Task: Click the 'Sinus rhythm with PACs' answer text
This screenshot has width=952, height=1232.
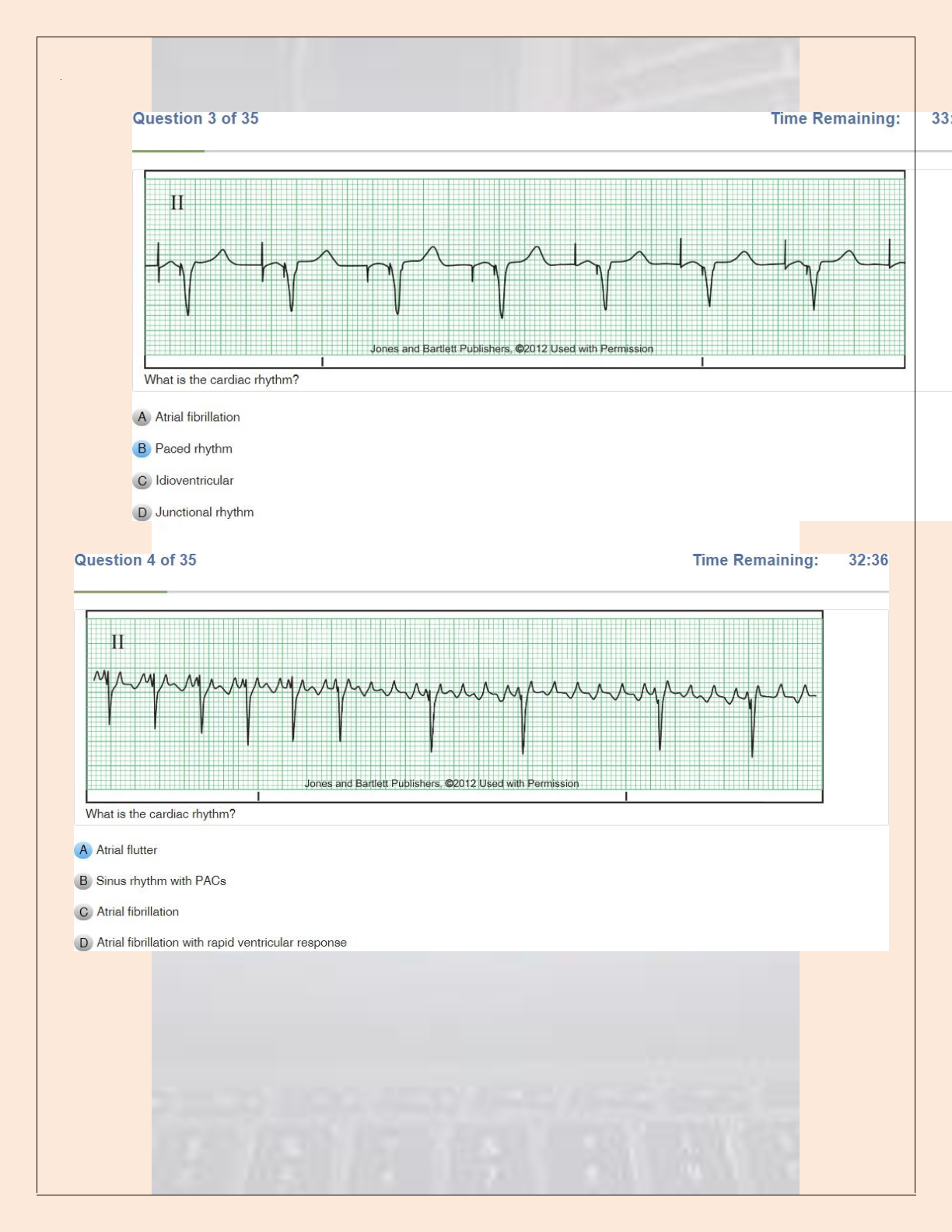Action: point(161,880)
